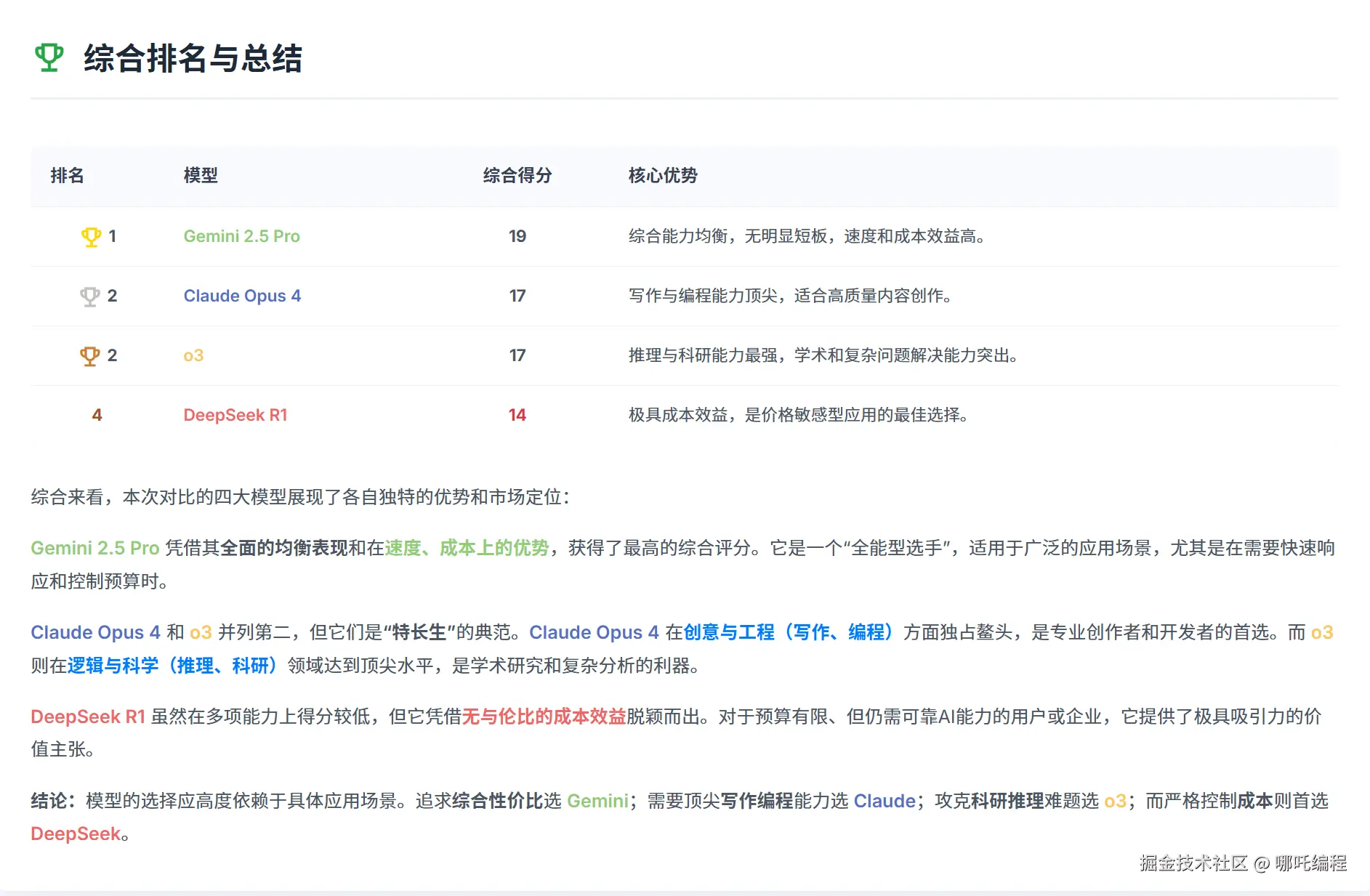Click the bold label 结论：
The height and width of the screenshot is (896, 1370).
click(54, 801)
